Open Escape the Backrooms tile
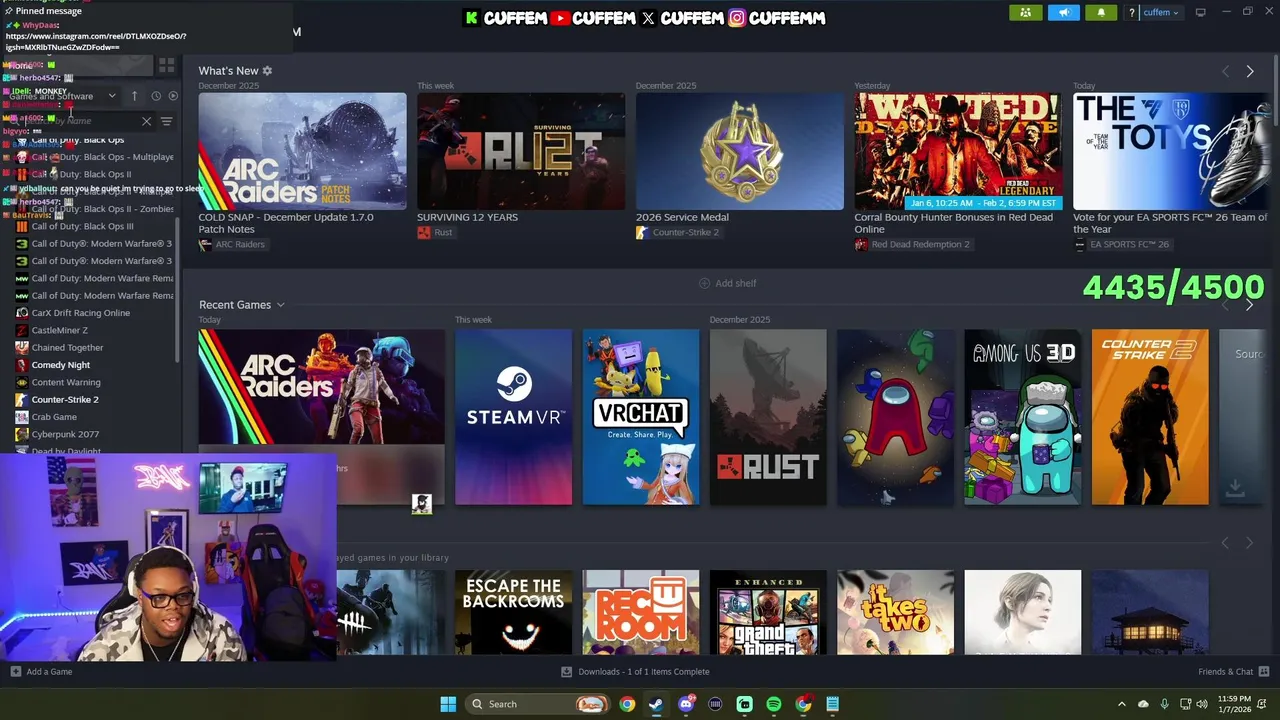 coord(513,612)
